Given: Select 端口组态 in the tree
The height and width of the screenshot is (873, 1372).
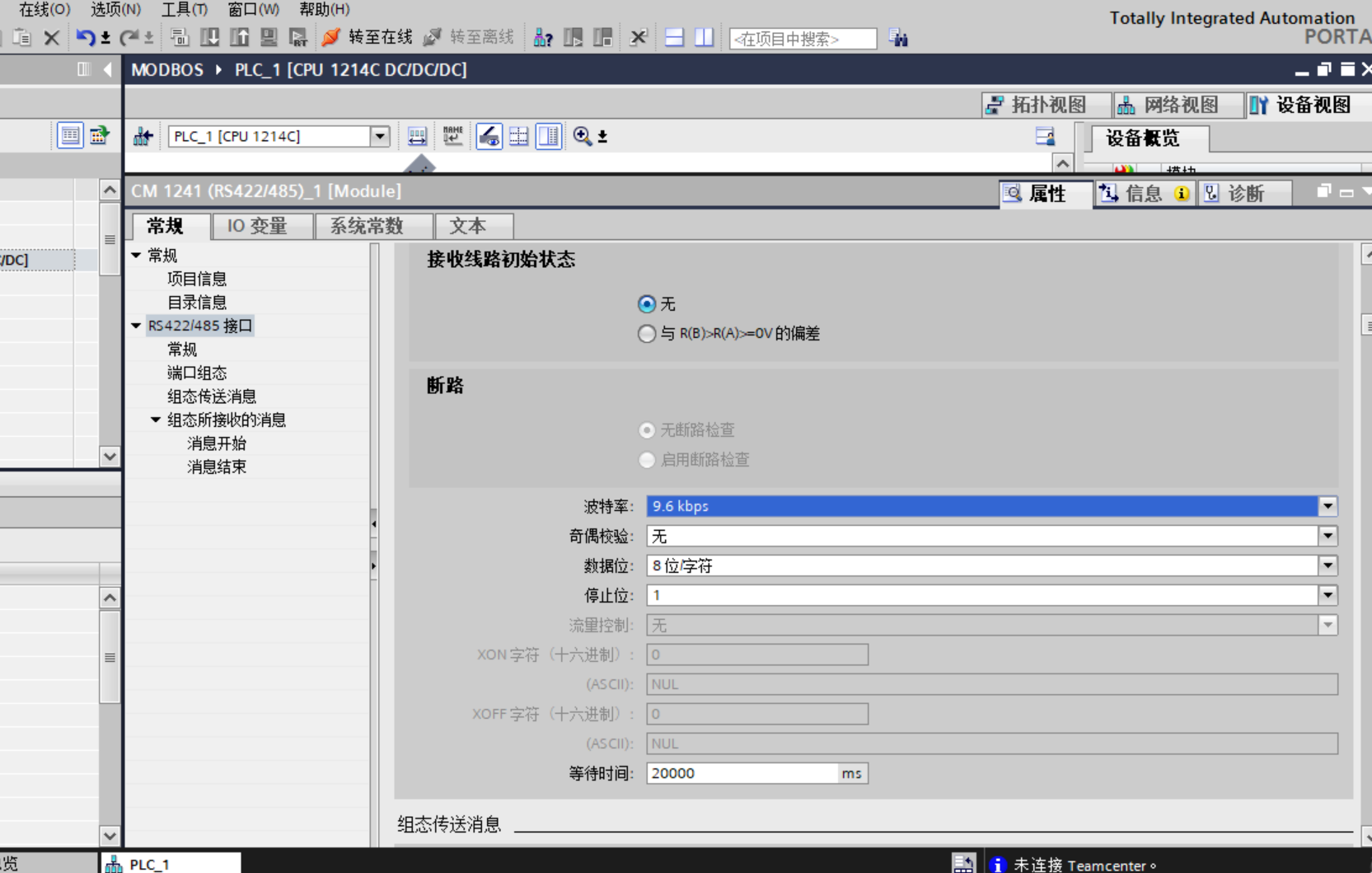Looking at the screenshot, I should point(197,373).
